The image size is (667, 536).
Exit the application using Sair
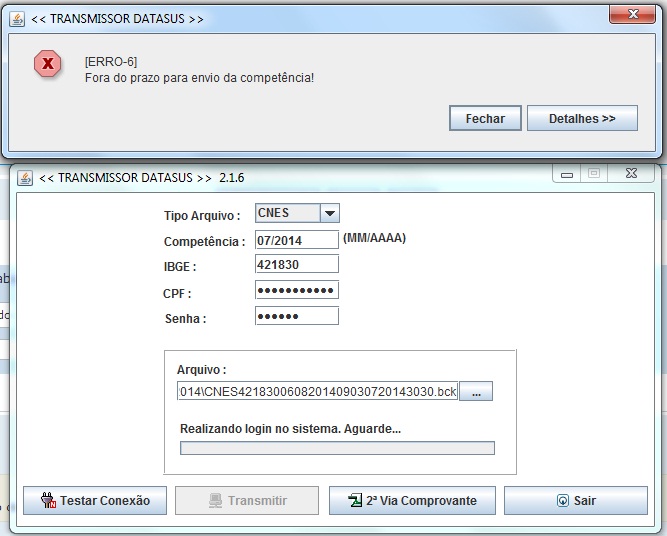coord(575,501)
